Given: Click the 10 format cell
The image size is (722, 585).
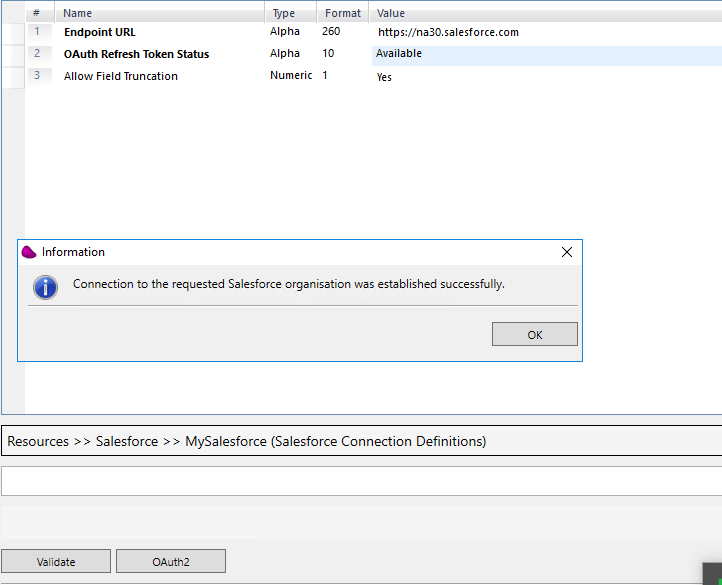Looking at the screenshot, I should click(328, 53).
